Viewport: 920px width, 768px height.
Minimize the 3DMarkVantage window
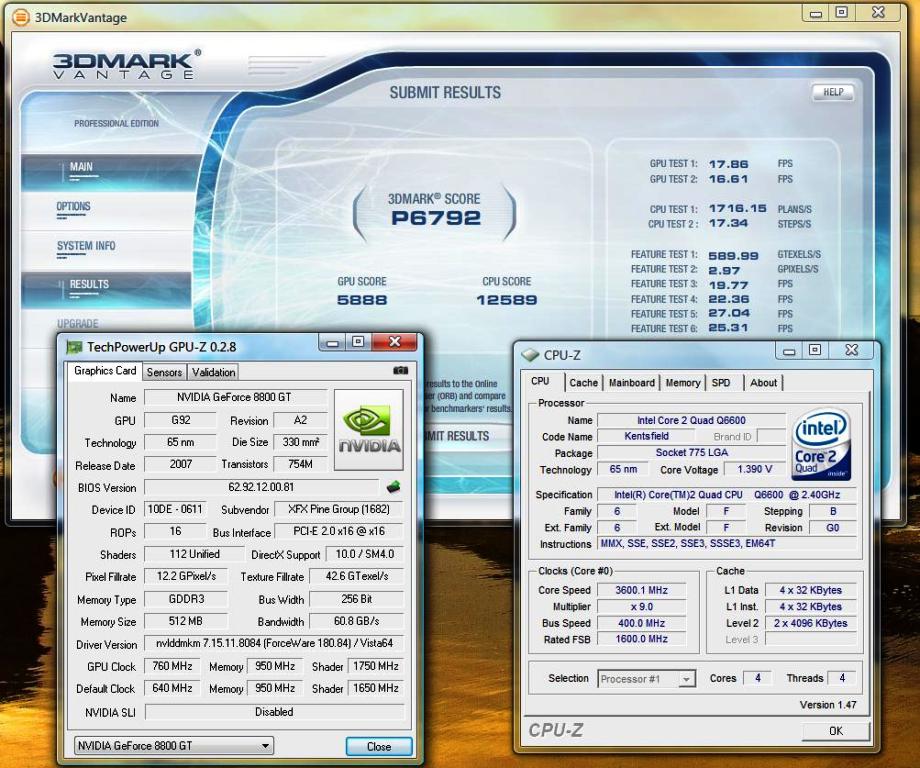816,13
